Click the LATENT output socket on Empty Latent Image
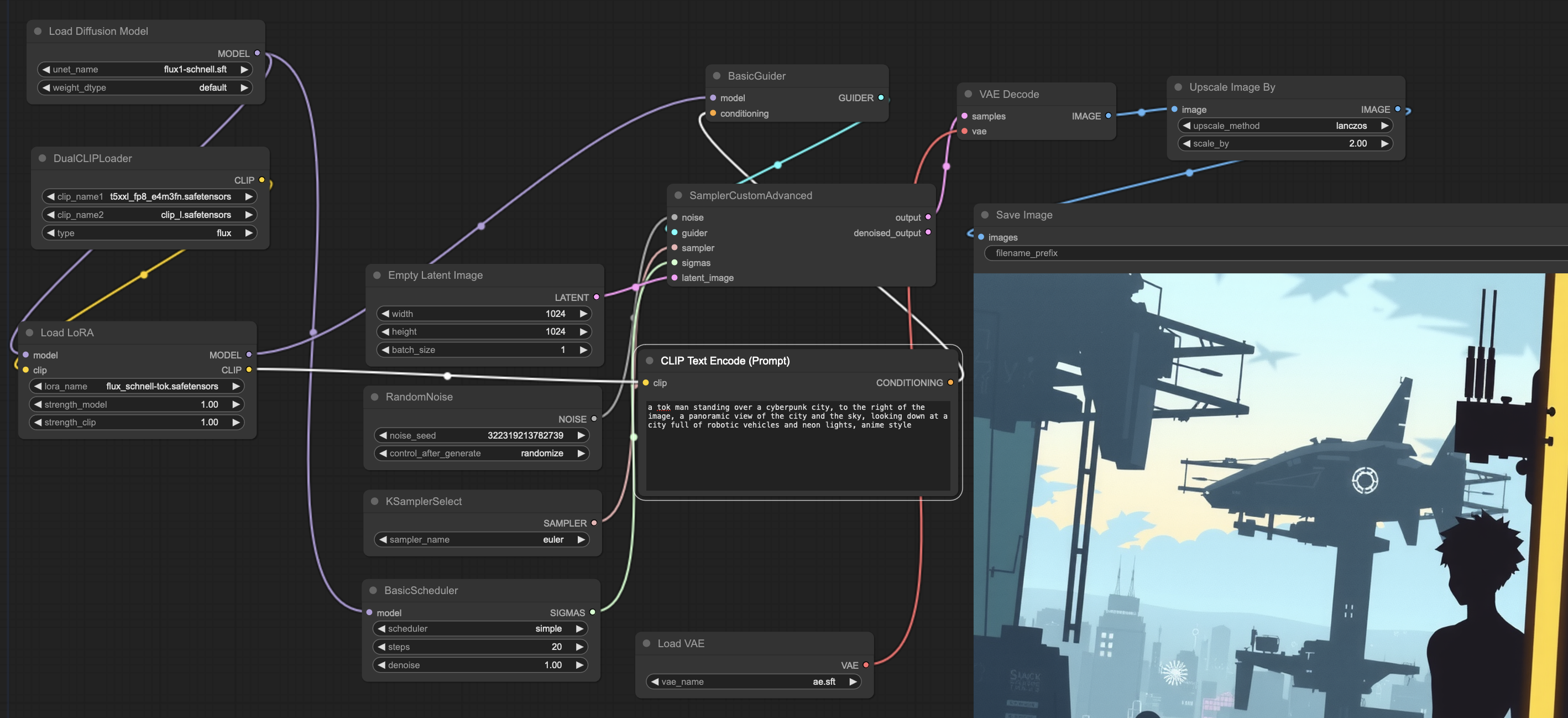 point(597,297)
